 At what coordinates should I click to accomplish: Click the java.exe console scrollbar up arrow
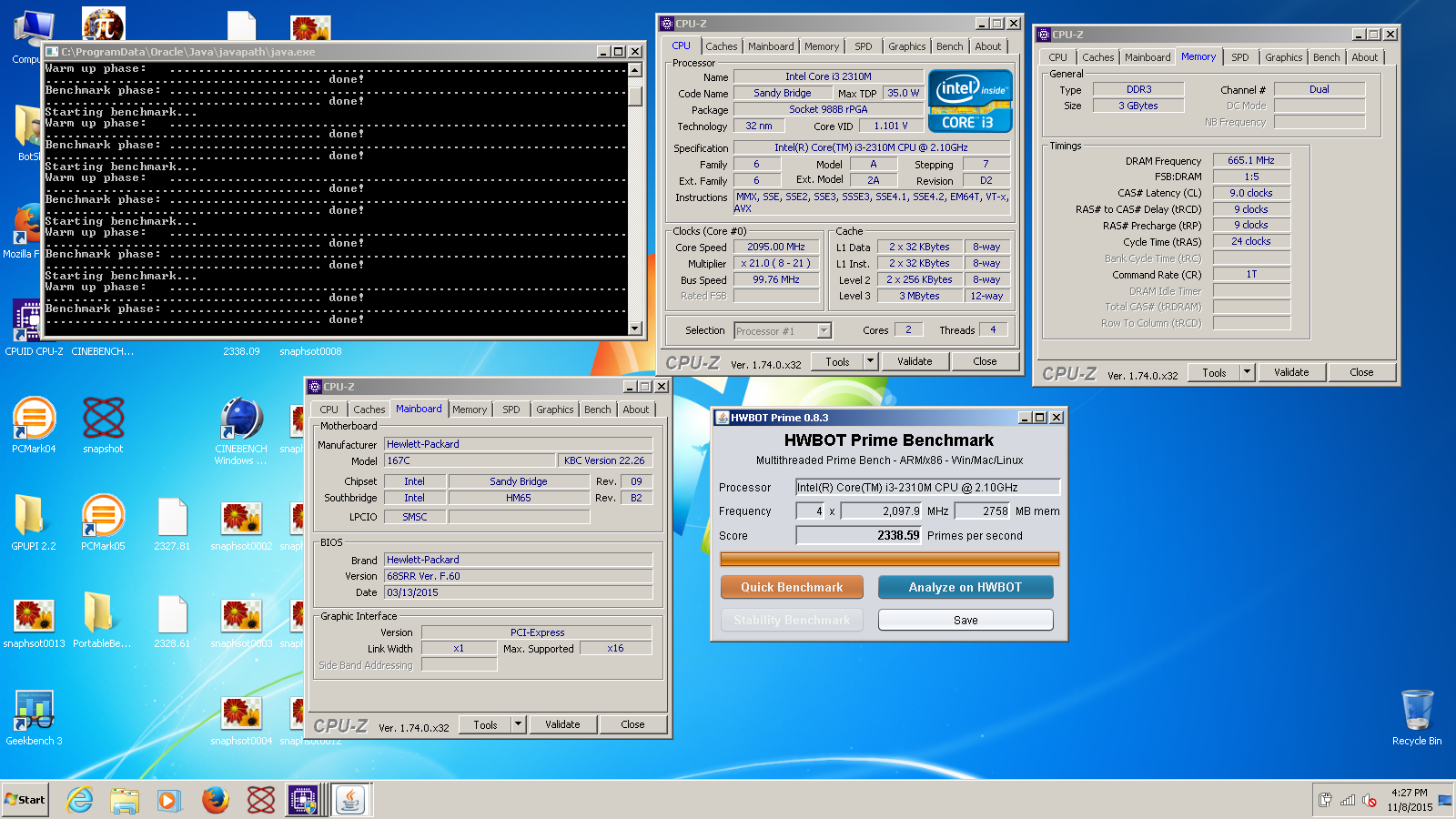click(635, 70)
